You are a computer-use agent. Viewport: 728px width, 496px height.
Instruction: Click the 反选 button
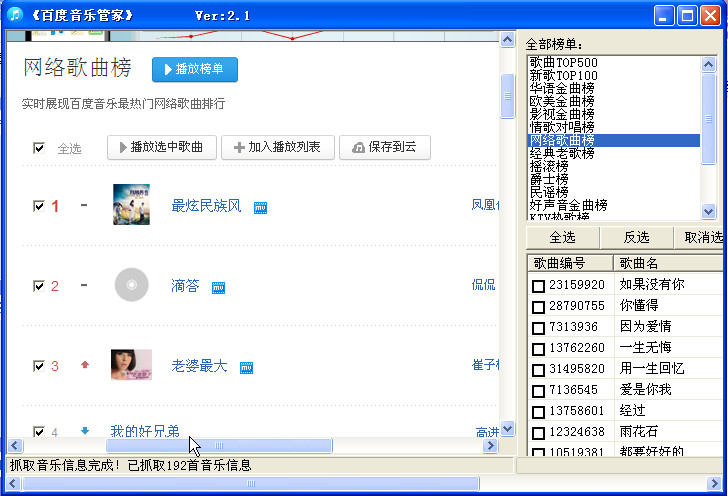[x=637, y=237]
